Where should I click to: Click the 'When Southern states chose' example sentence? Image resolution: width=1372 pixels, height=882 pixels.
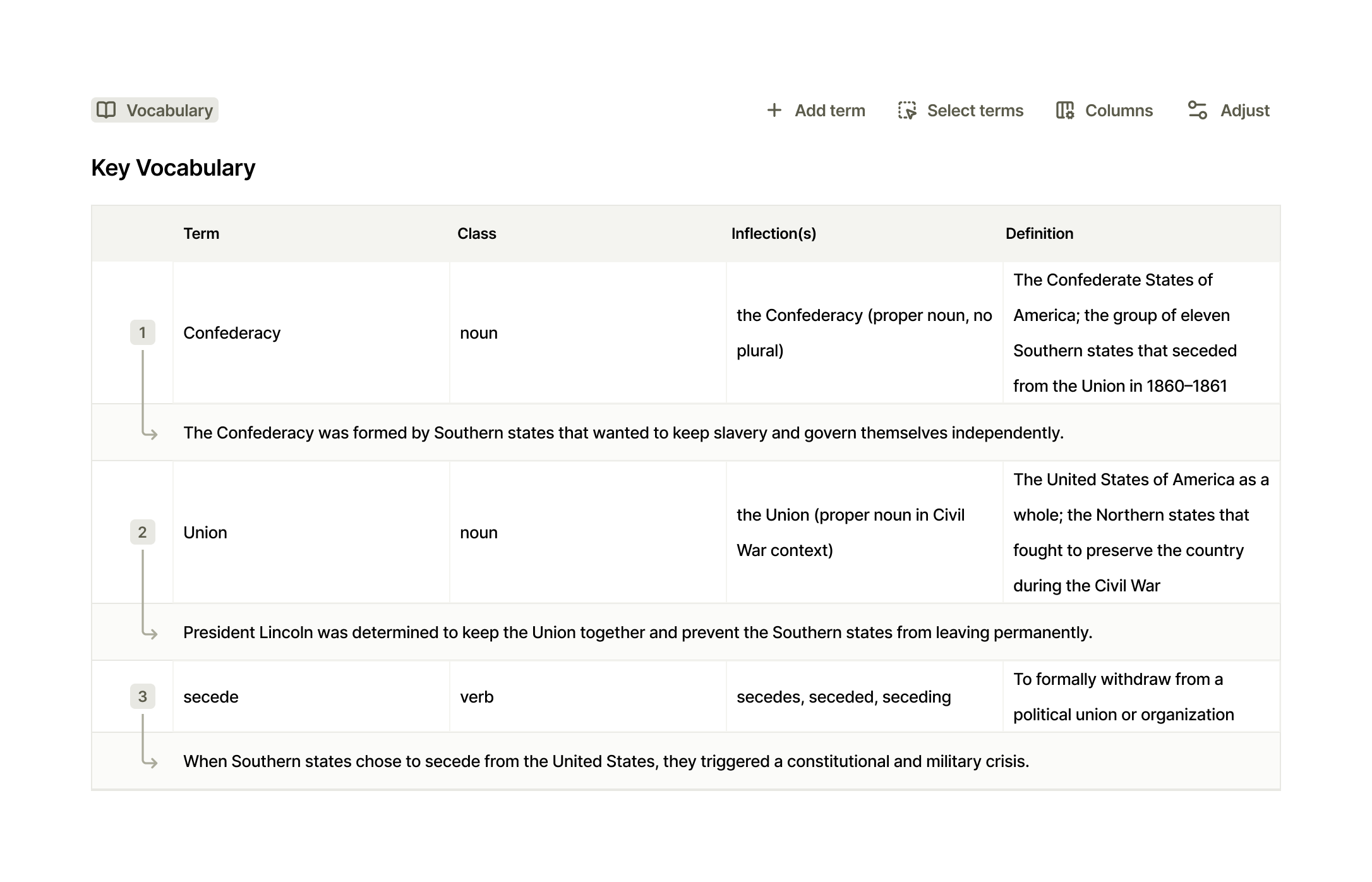pos(606,761)
